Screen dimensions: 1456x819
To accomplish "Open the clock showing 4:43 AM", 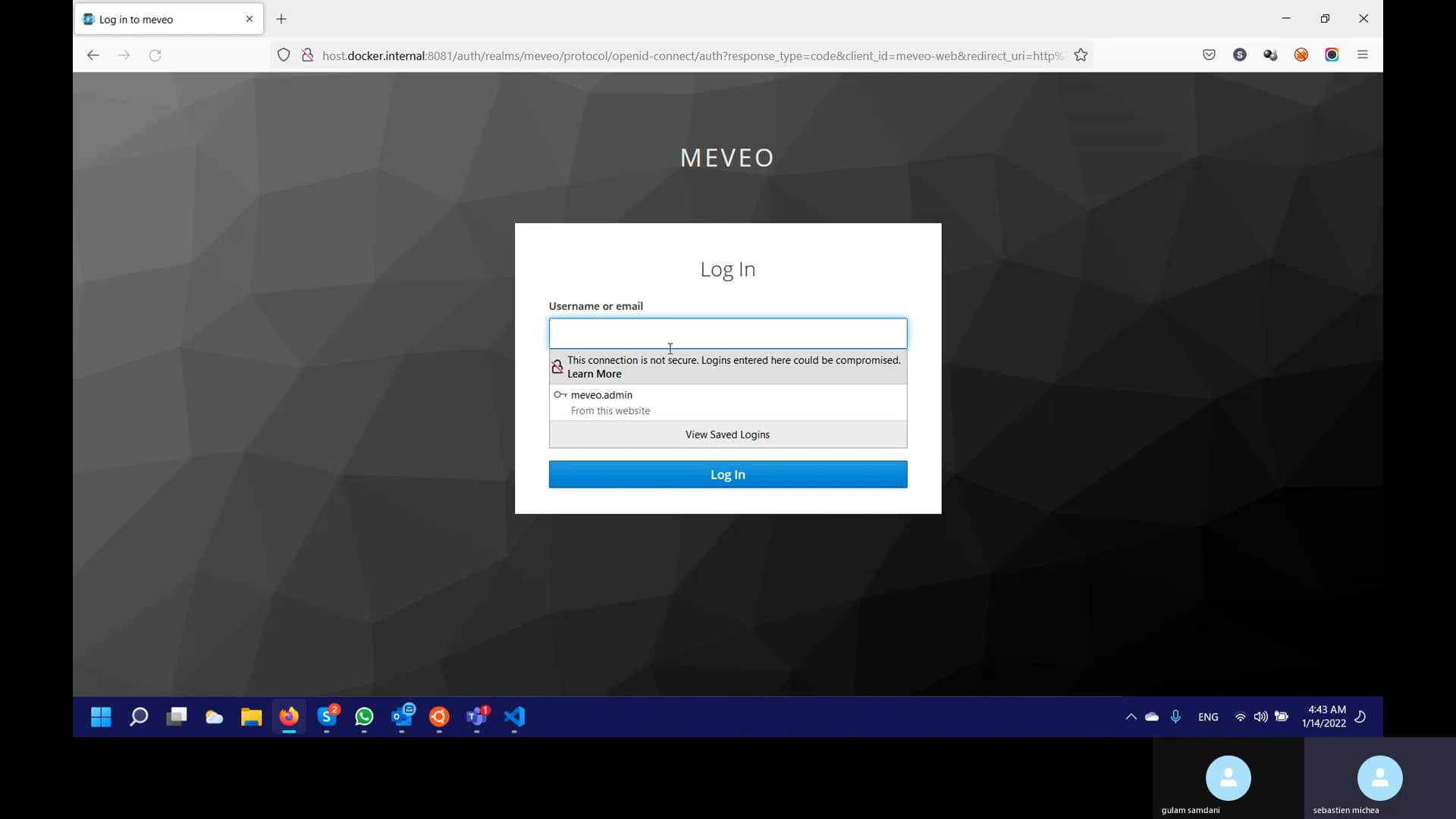I will (1324, 717).
